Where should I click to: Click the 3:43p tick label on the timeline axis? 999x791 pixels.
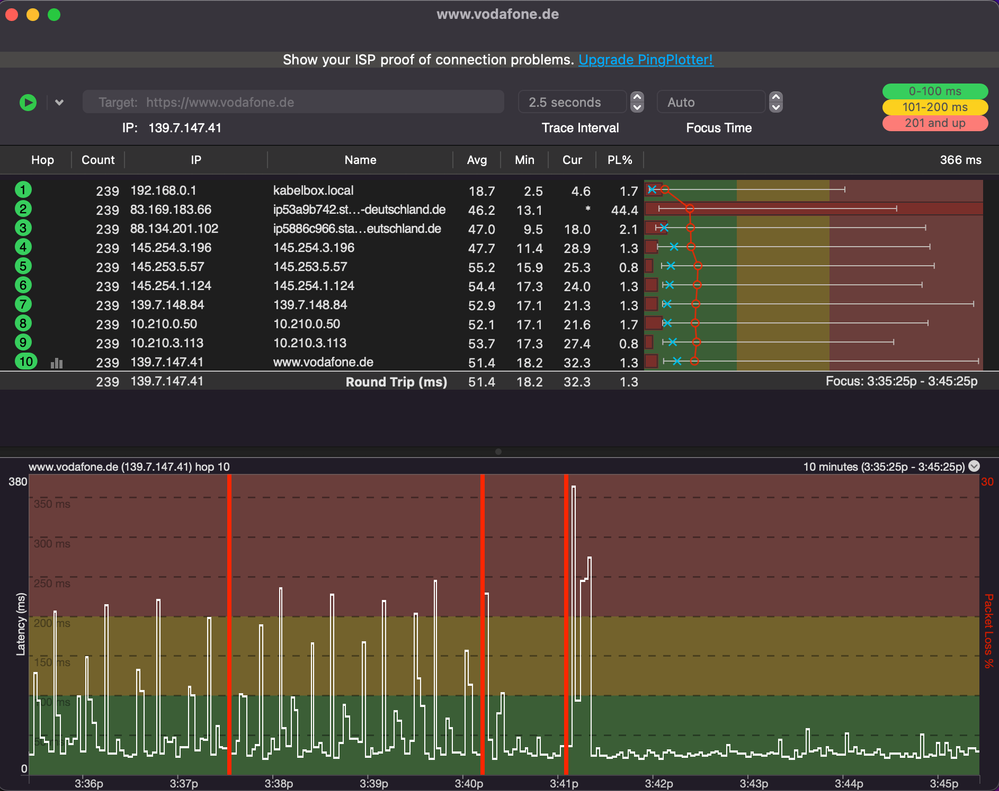pos(754,783)
